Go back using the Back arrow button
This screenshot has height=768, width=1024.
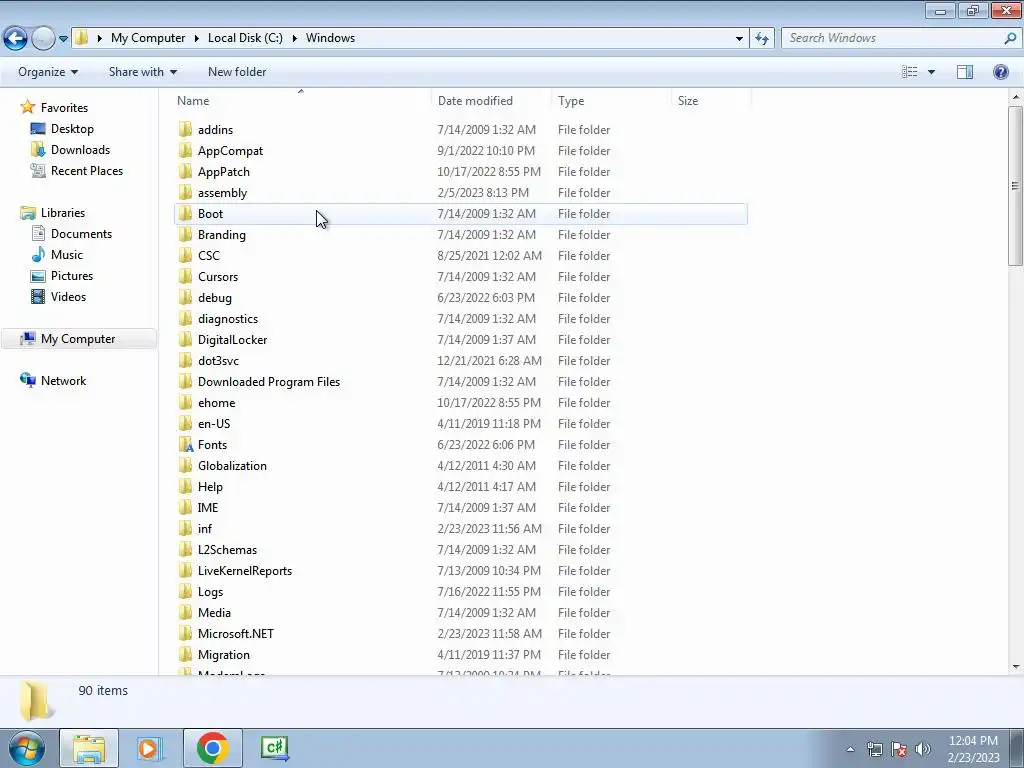tap(16, 38)
